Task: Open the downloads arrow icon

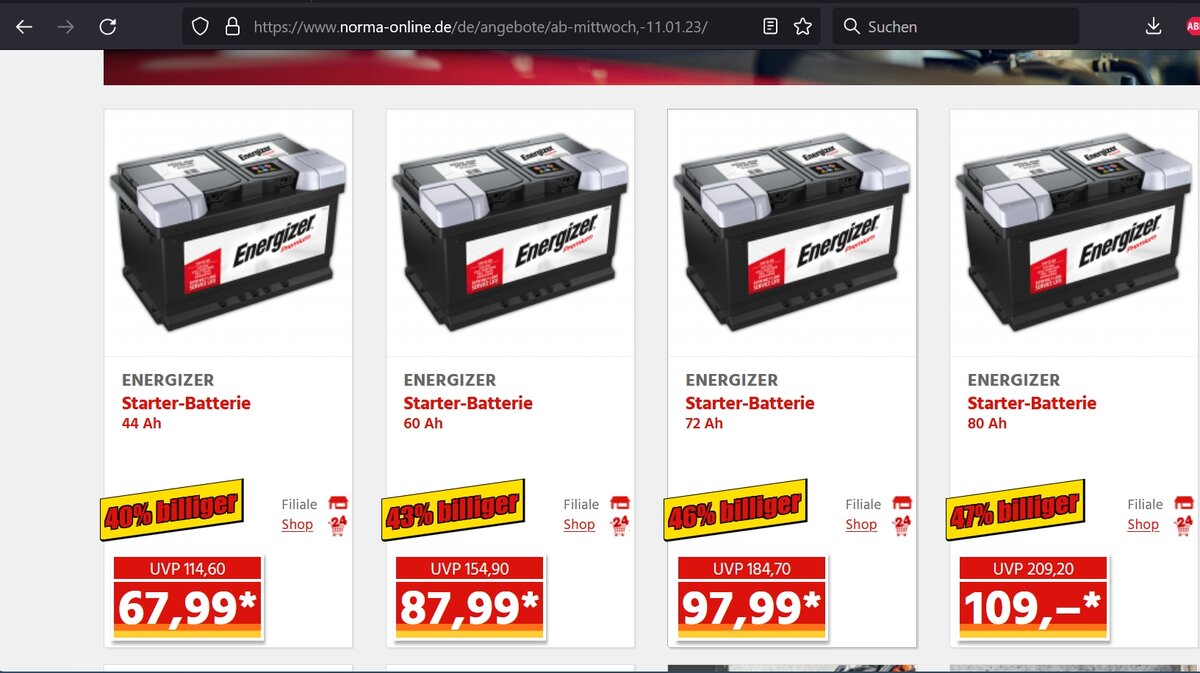Action: (x=1153, y=27)
